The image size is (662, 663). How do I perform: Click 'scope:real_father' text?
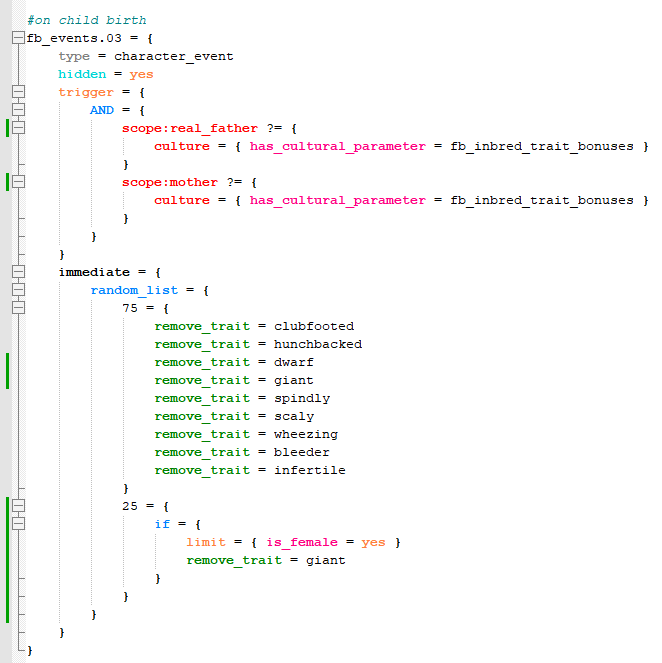190,128
